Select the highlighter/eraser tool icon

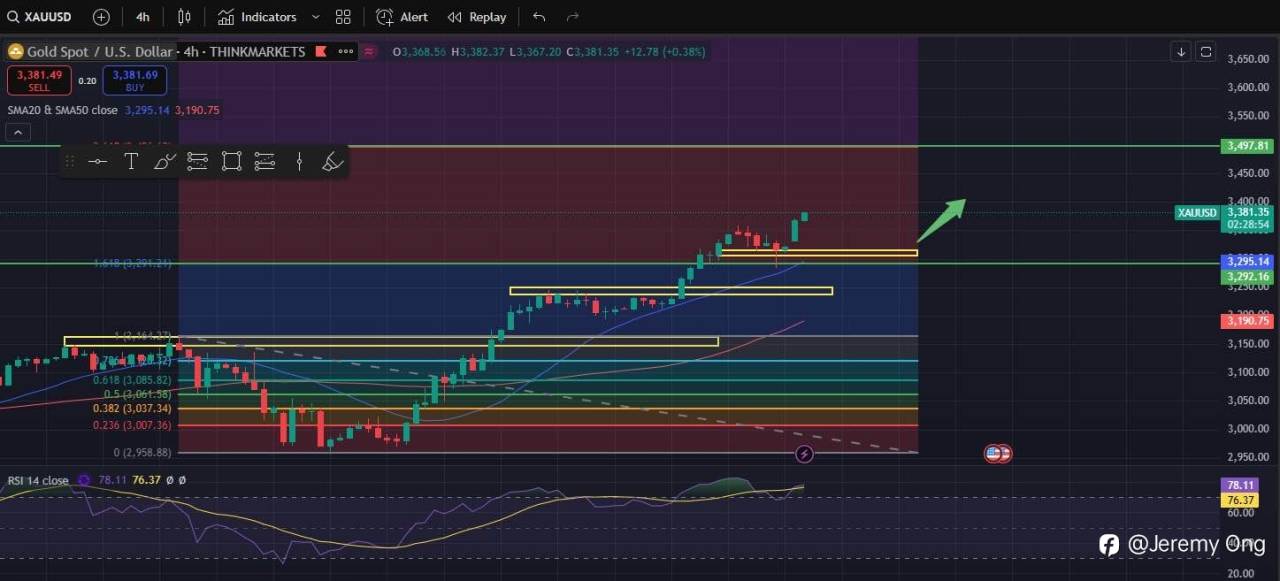pyautogui.click(x=333, y=161)
